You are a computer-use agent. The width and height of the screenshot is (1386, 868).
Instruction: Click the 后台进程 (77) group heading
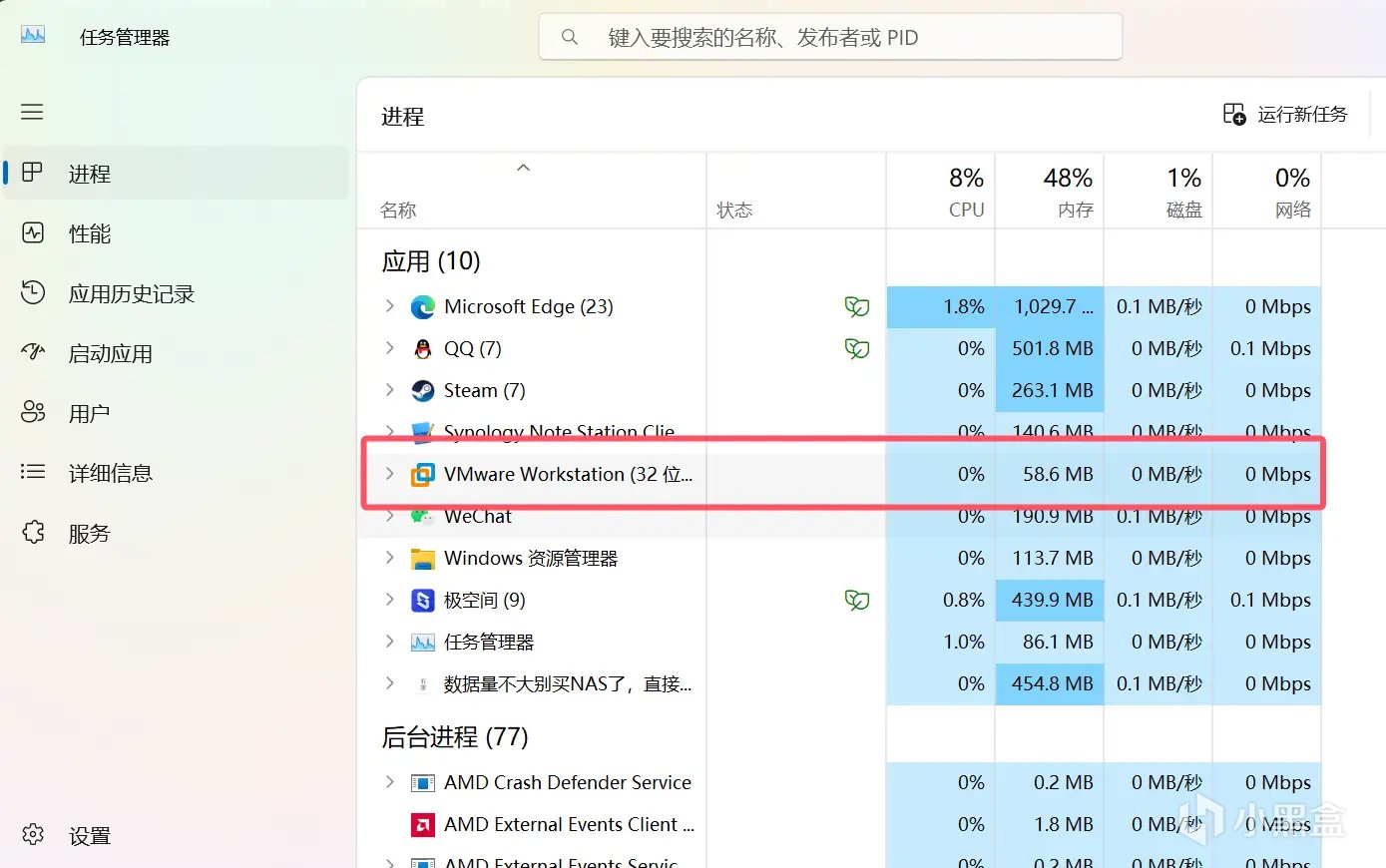point(455,737)
